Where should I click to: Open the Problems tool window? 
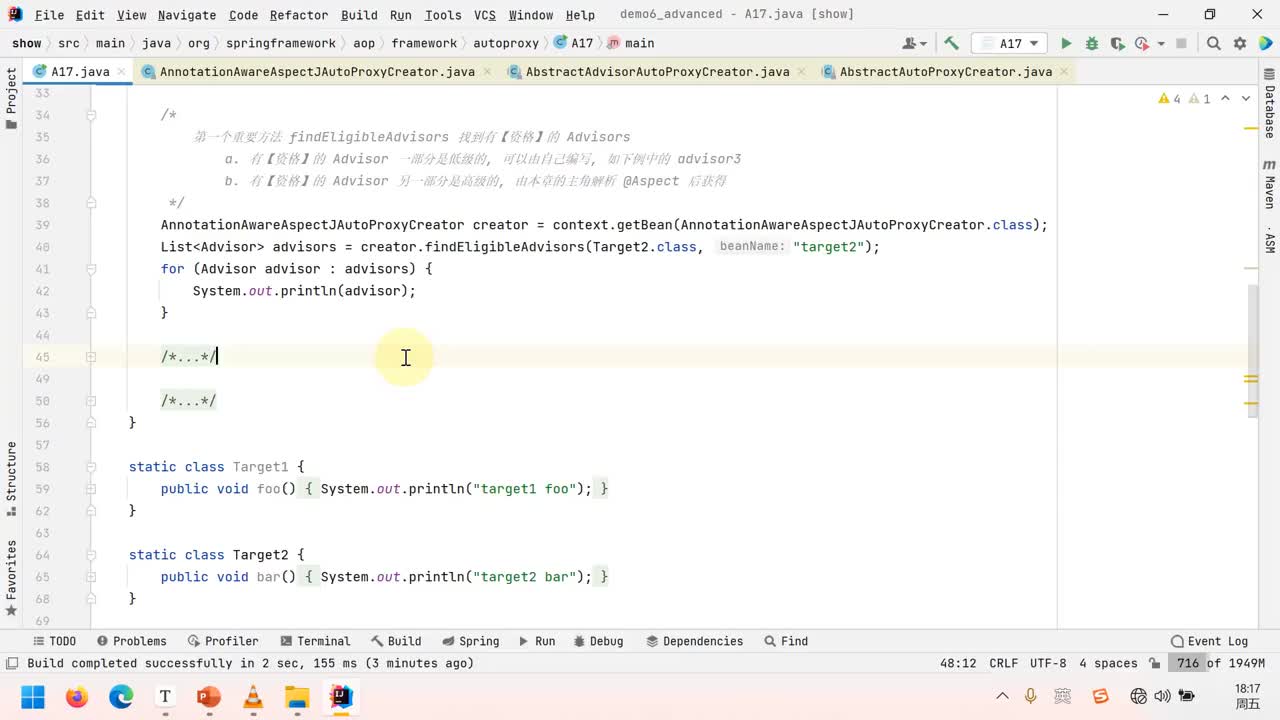click(131, 641)
